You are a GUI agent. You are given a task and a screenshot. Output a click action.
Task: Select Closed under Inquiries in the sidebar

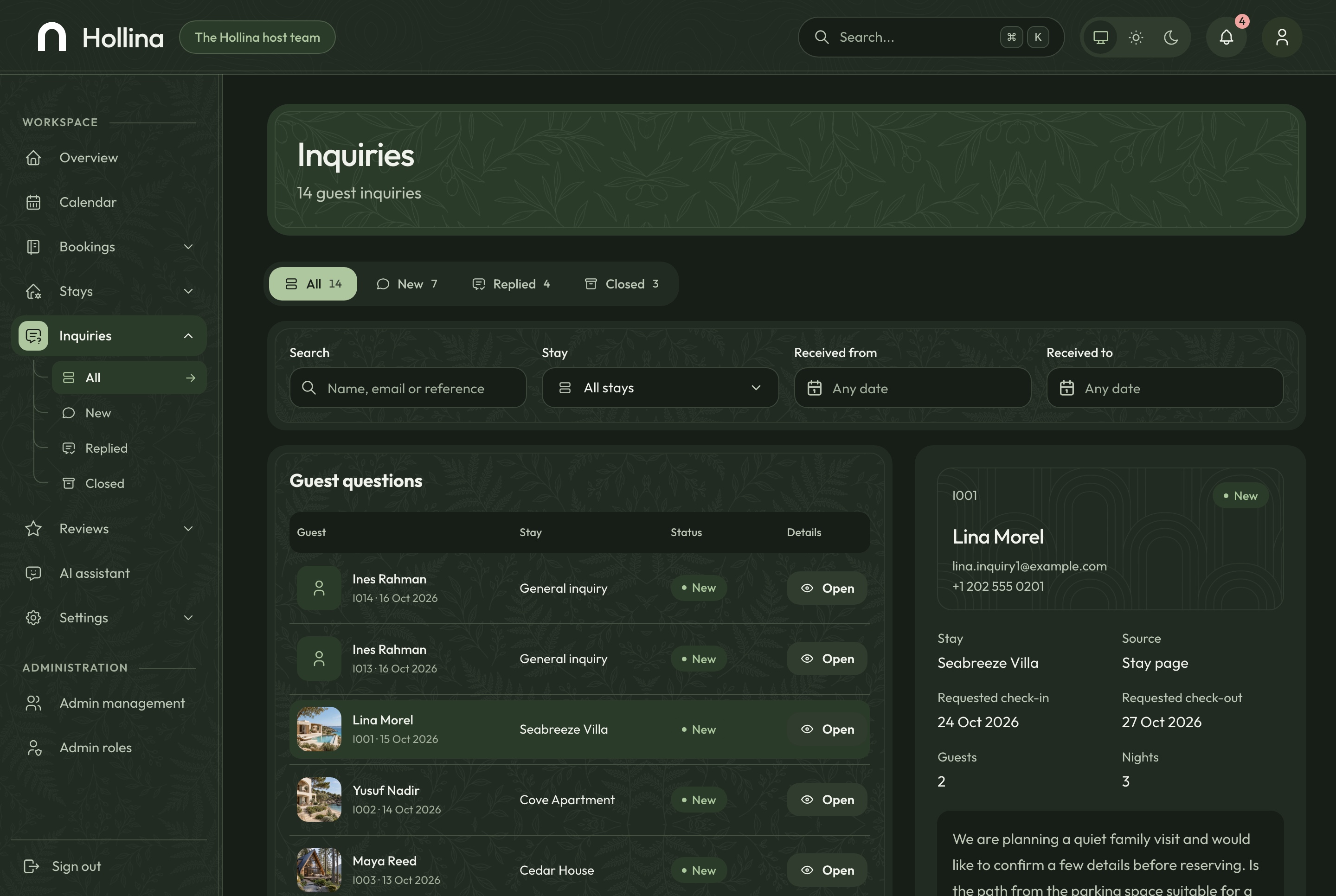pyautogui.click(x=129, y=483)
